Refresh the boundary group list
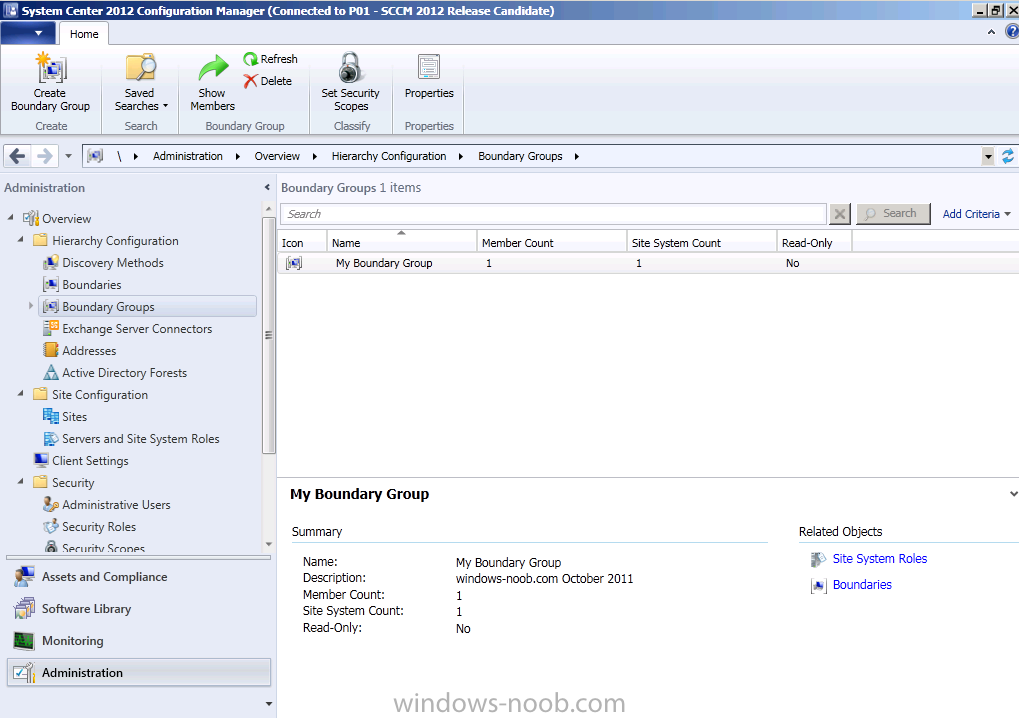1019x718 pixels. tap(270, 59)
